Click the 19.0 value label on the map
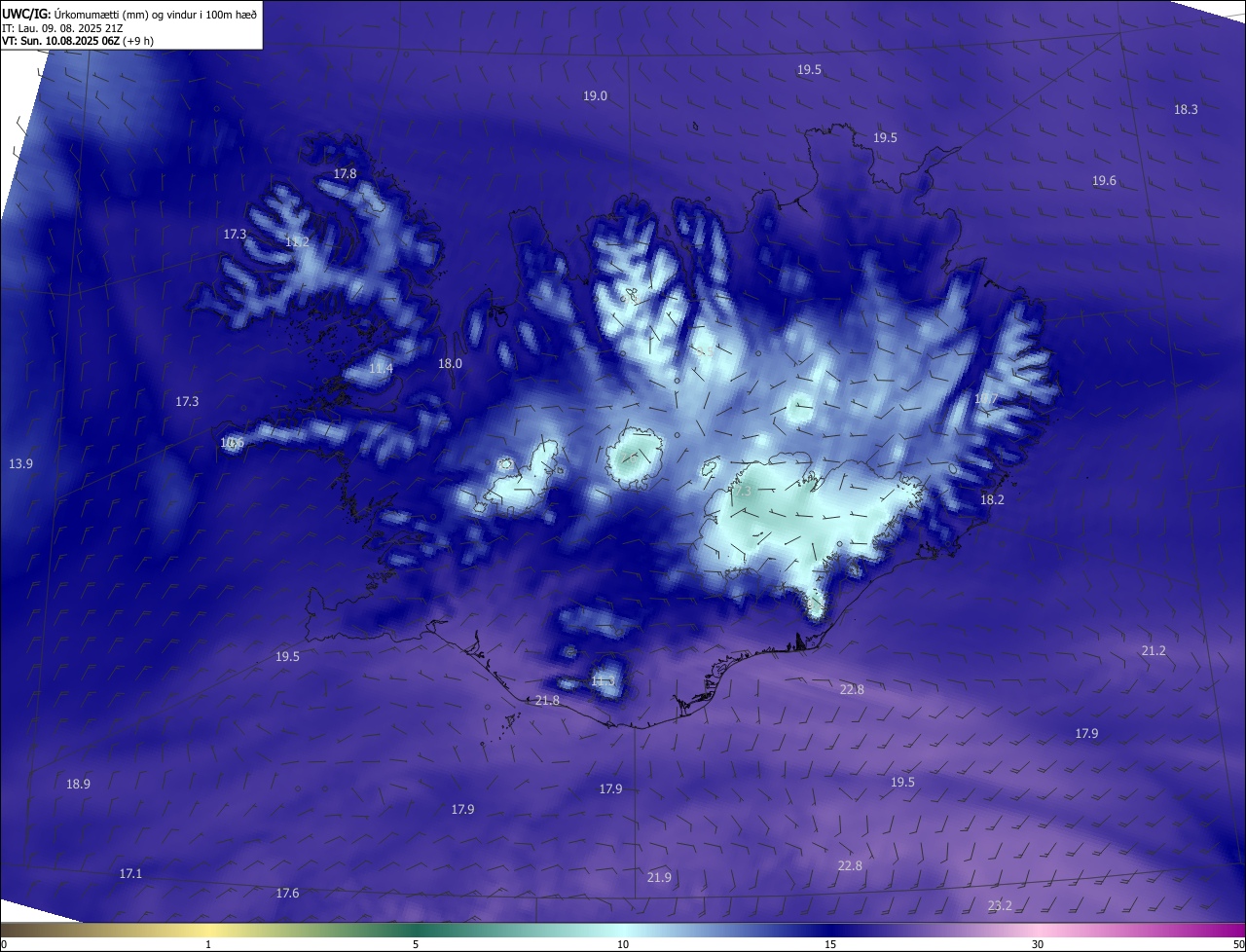The width and height of the screenshot is (1246, 952). tap(595, 96)
